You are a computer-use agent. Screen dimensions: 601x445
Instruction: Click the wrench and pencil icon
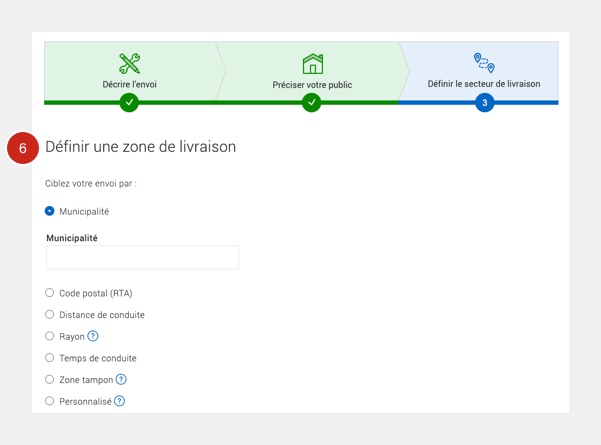point(130,64)
